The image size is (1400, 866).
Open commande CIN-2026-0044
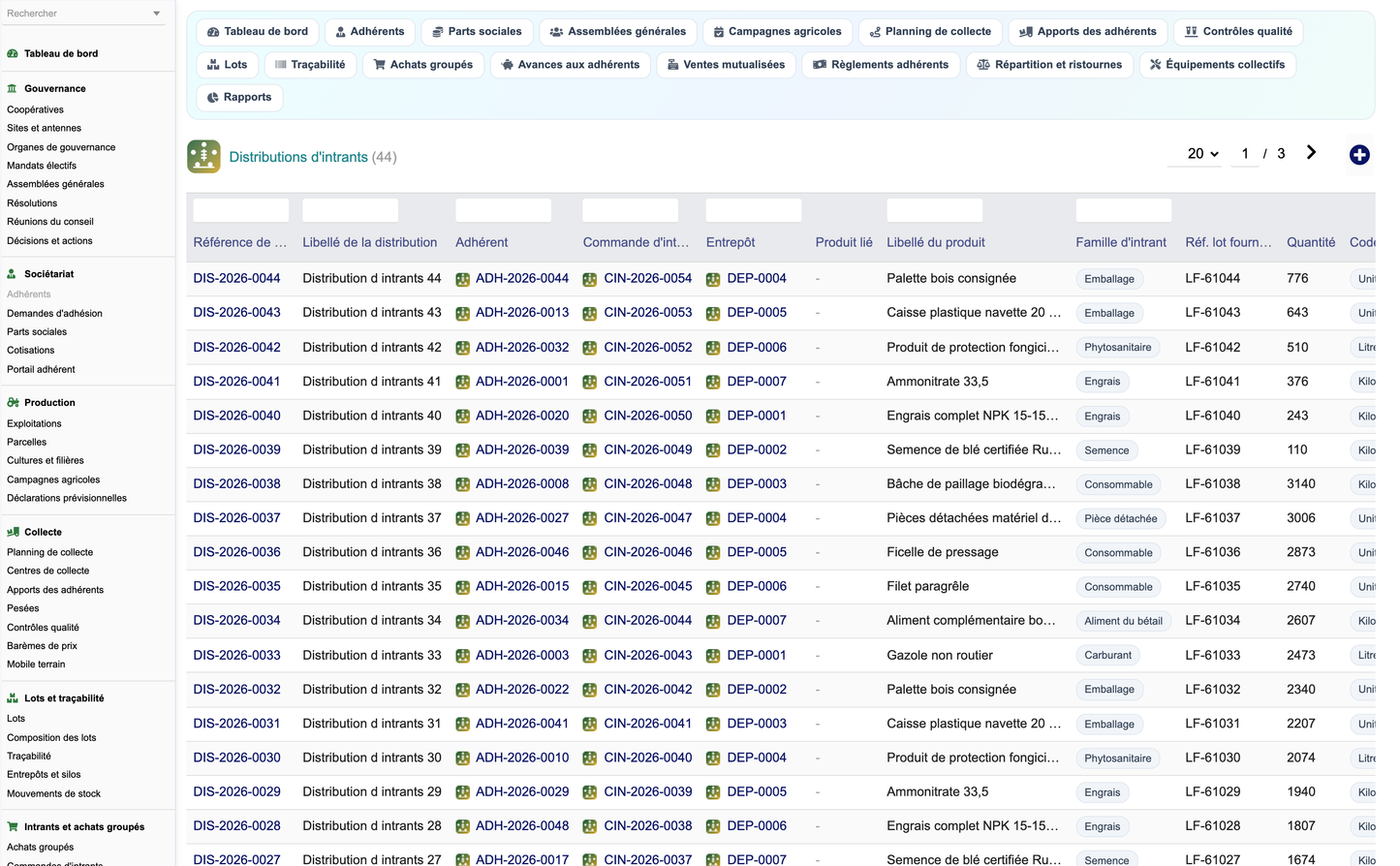point(648,620)
